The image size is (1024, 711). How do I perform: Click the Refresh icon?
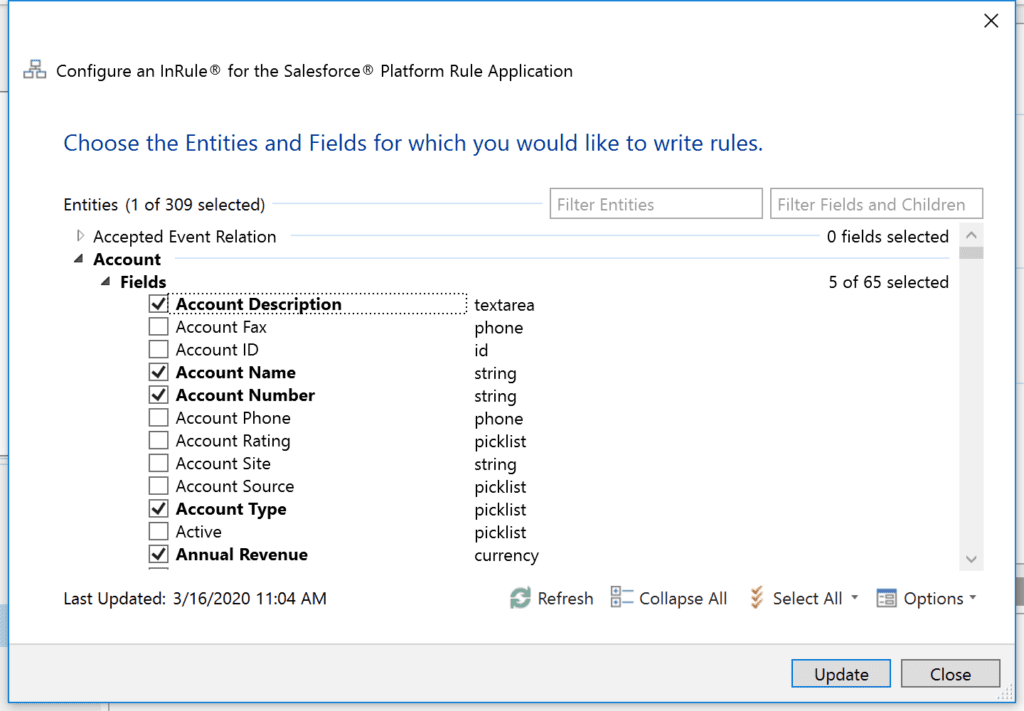[x=520, y=598]
